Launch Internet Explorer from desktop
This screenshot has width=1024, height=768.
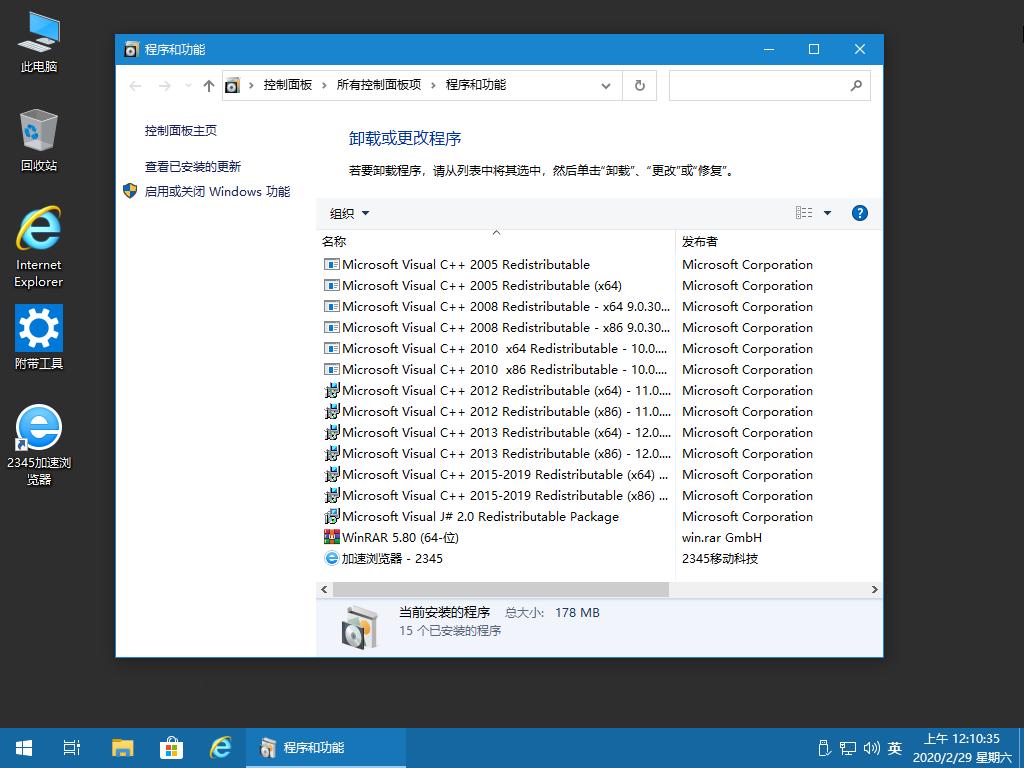tap(39, 247)
